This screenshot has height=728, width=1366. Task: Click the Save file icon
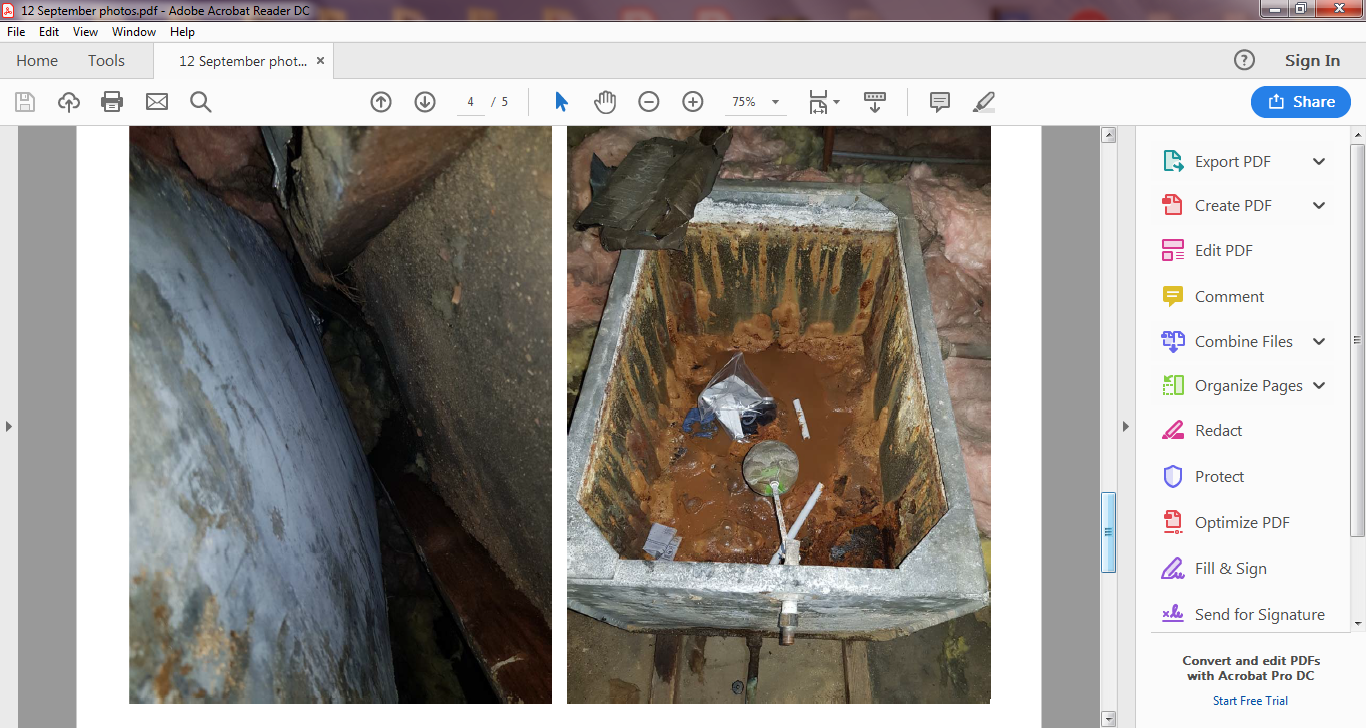click(x=25, y=102)
